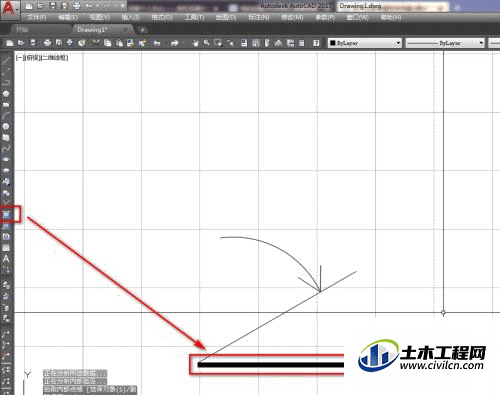This screenshot has width=500, height=395.
Task: Open the 编辑(E) menu
Action: 68,17
